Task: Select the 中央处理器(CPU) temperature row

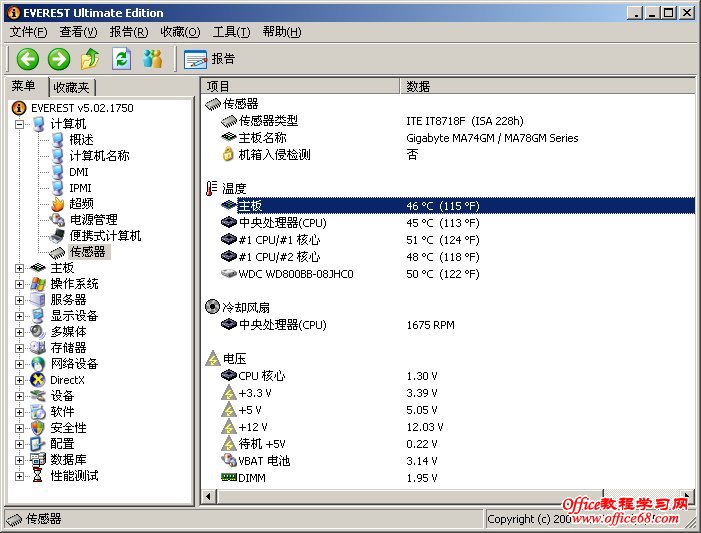Action: pyautogui.click(x=448, y=223)
